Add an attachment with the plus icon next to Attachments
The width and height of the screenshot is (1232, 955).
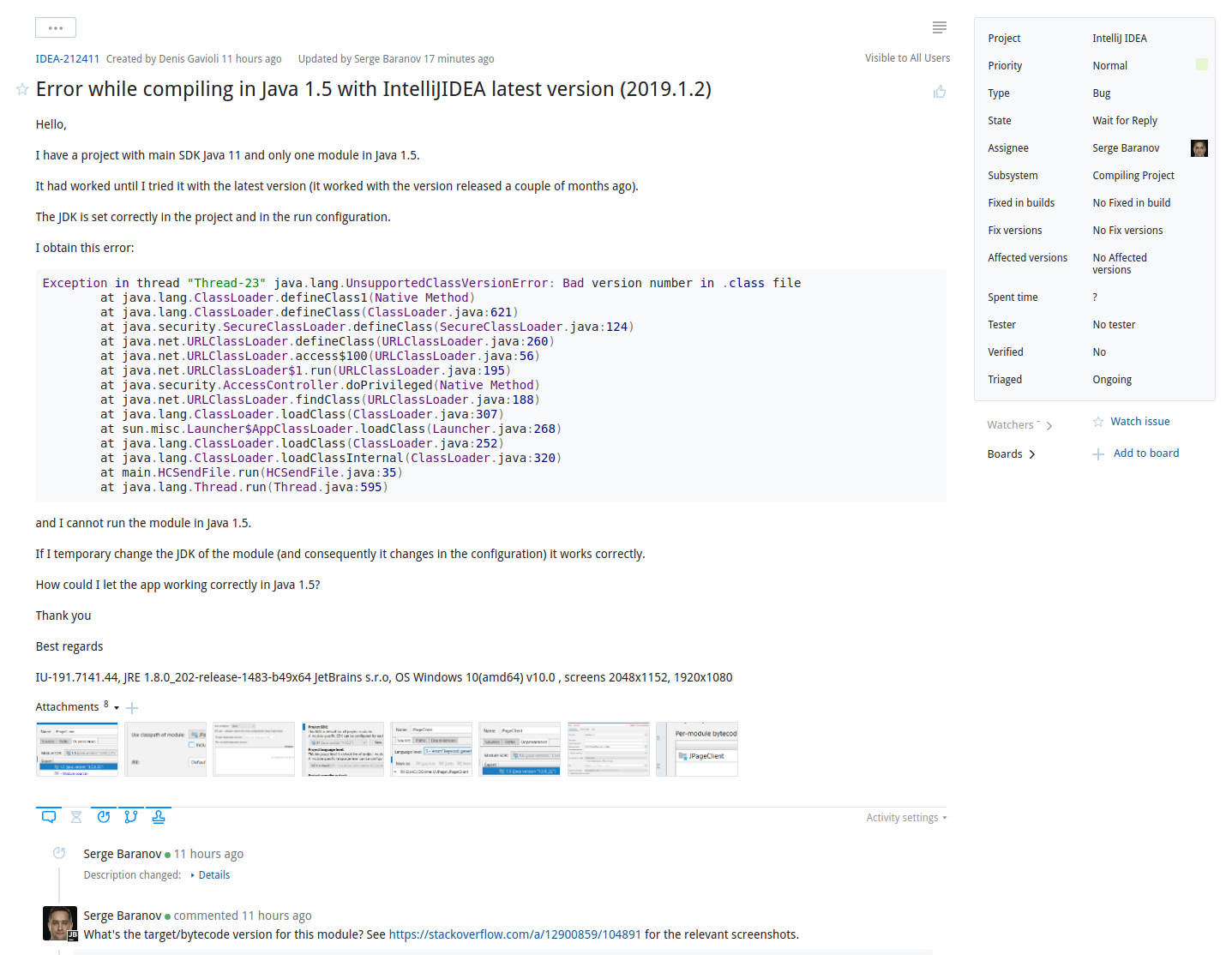(132, 708)
